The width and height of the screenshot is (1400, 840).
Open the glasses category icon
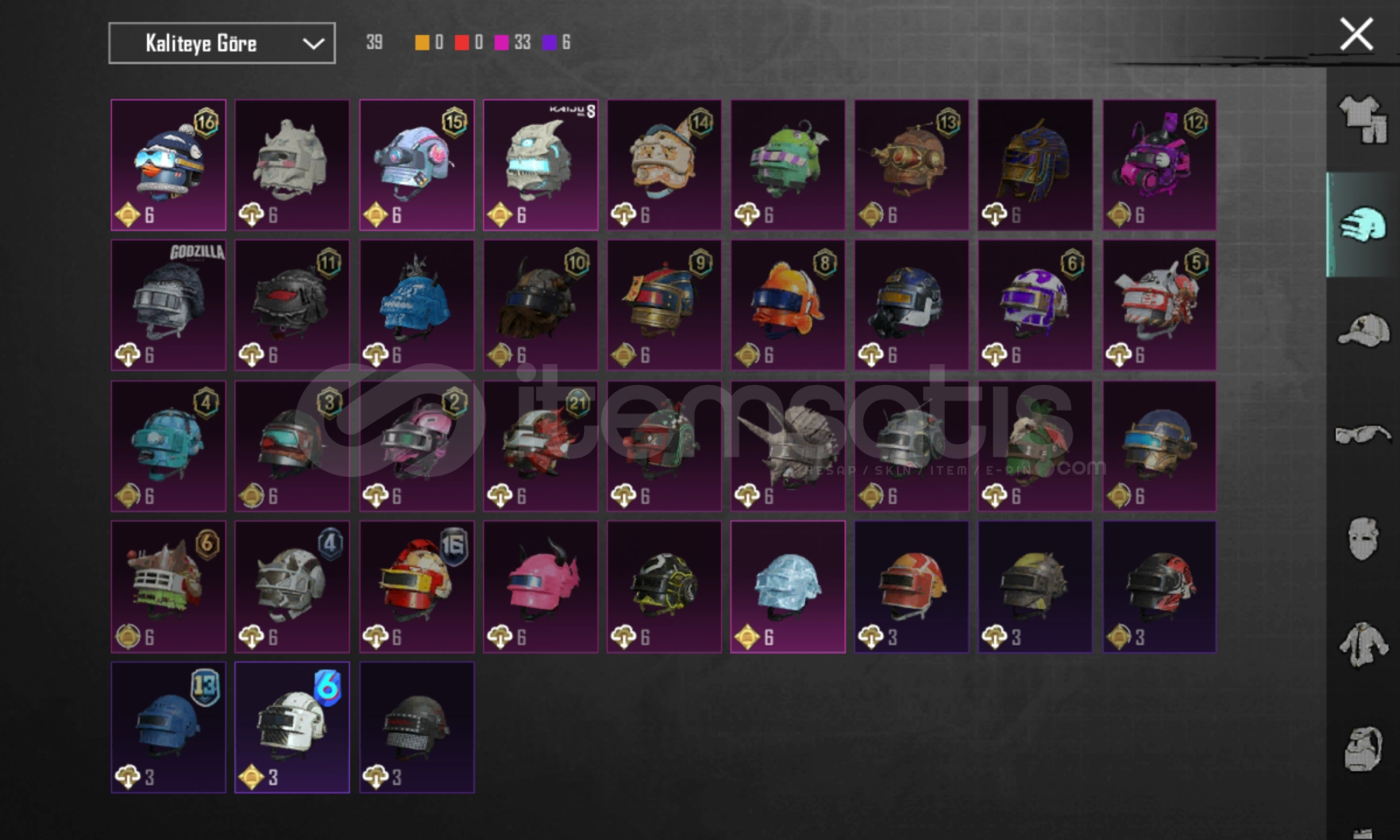click(1363, 434)
